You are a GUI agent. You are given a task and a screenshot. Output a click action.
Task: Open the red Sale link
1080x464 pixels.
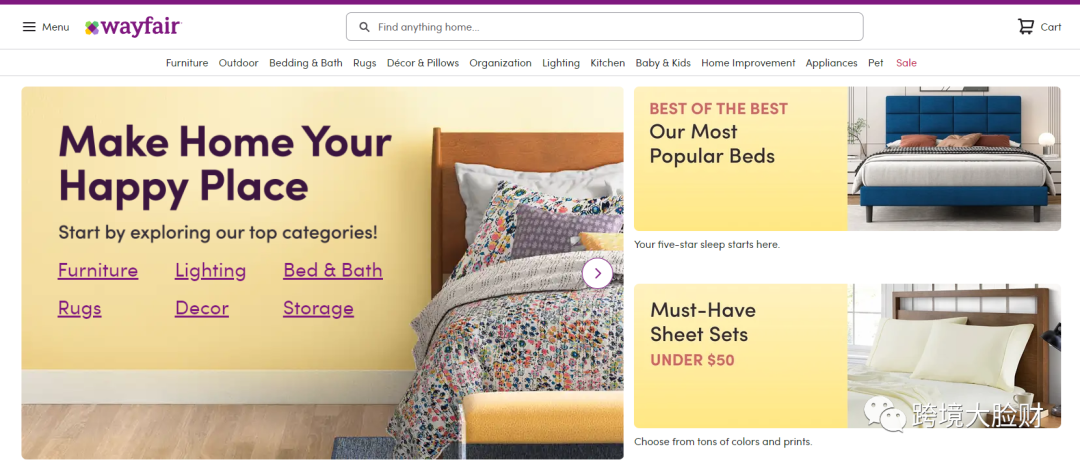pos(906,63)
